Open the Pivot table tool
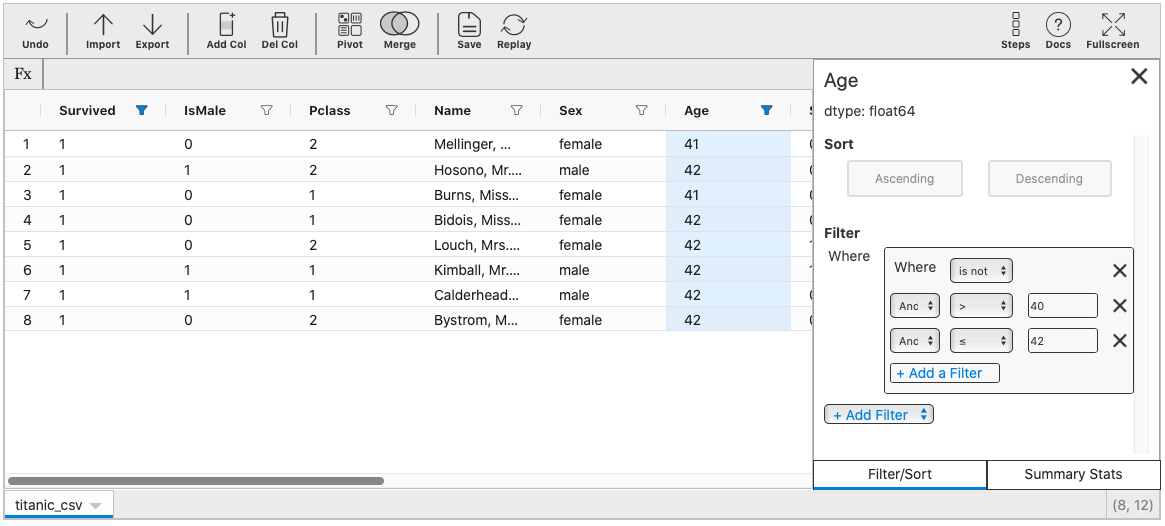The width and height of the screenshot is (1165, 526). tap(350, 31)
